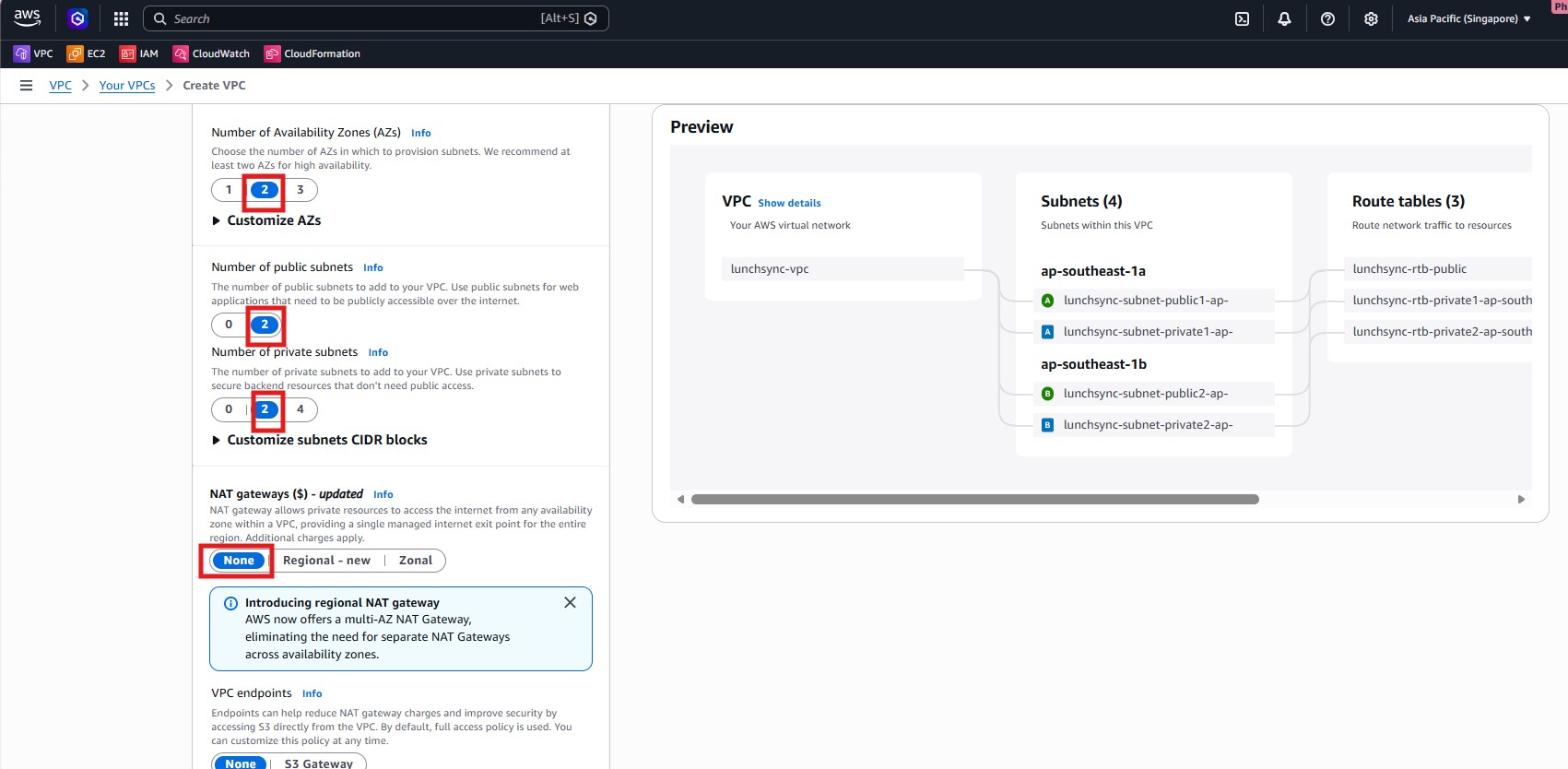1568x769 pixels.
Task: Select 3 Availability Zones
Action: coord(300,190)
